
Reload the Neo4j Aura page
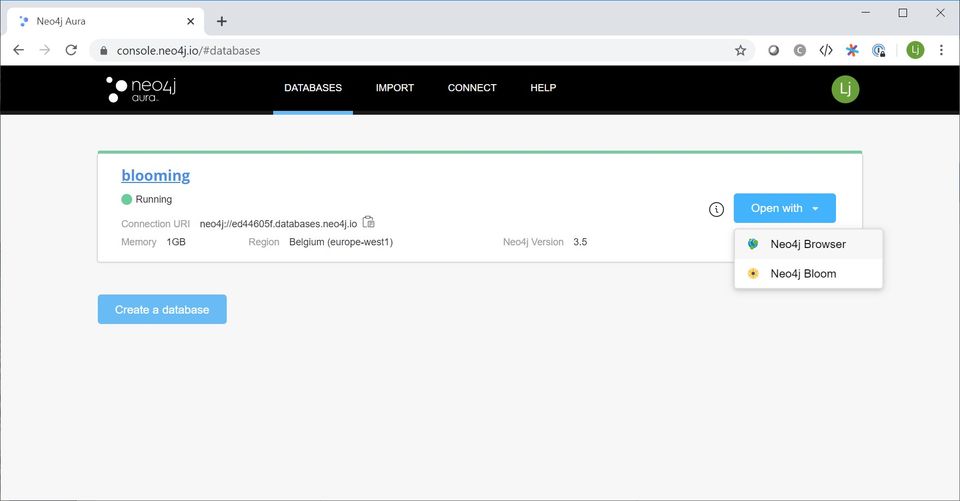pos(71,50)
